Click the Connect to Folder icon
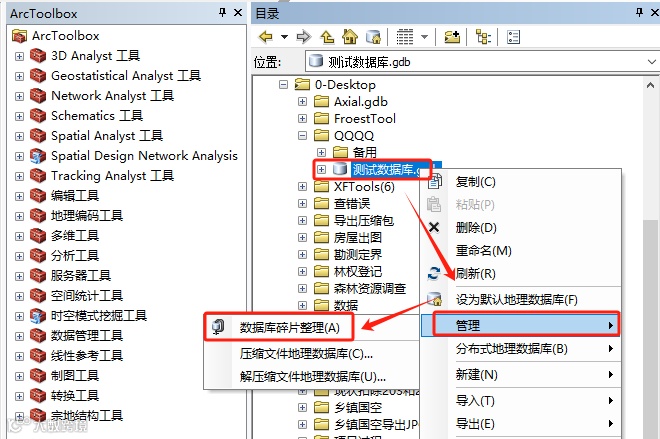The width and height of the screenshot is (660, 439). [x=452, y=37]
